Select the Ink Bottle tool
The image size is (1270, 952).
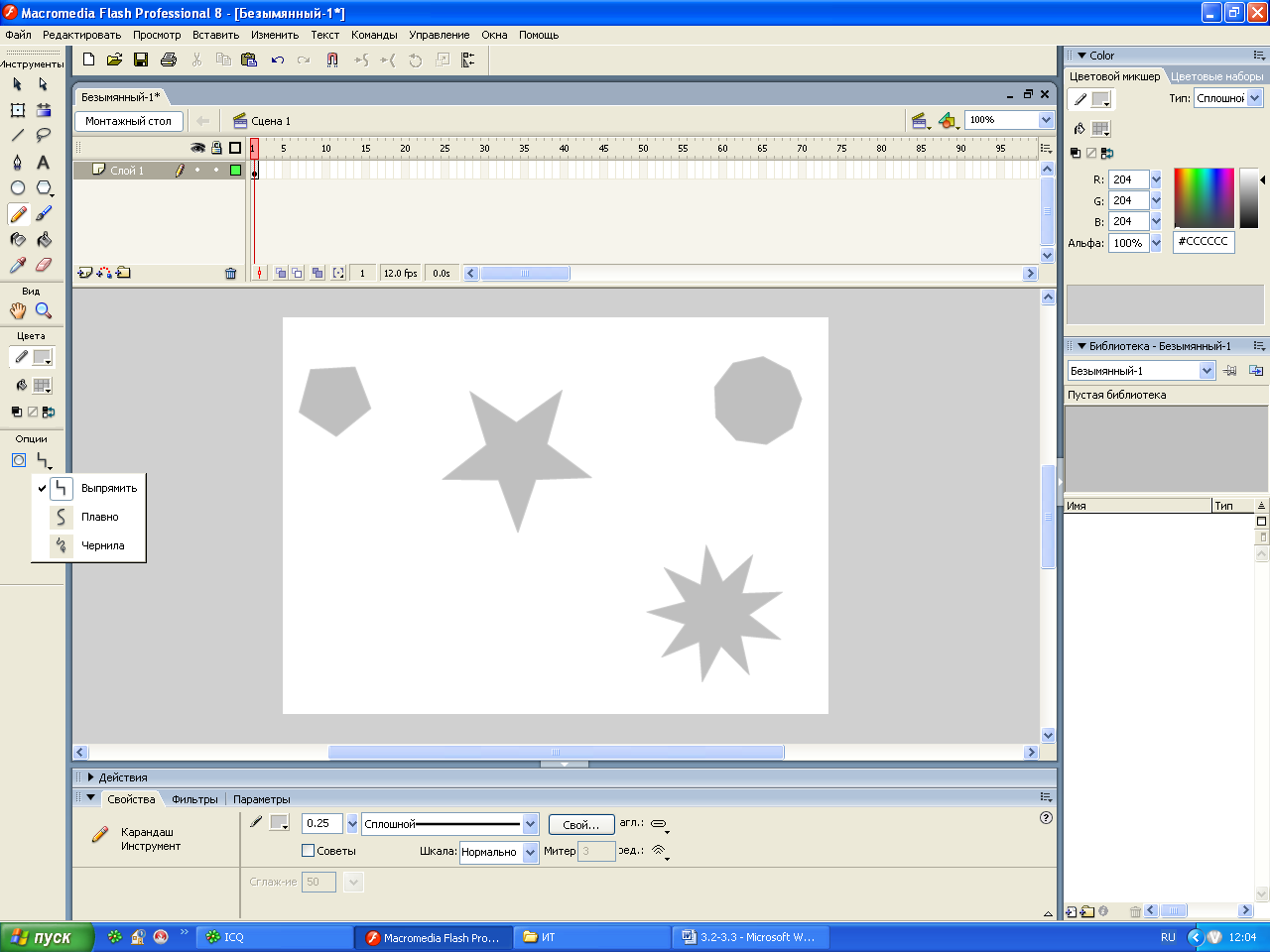pos(18,239)
